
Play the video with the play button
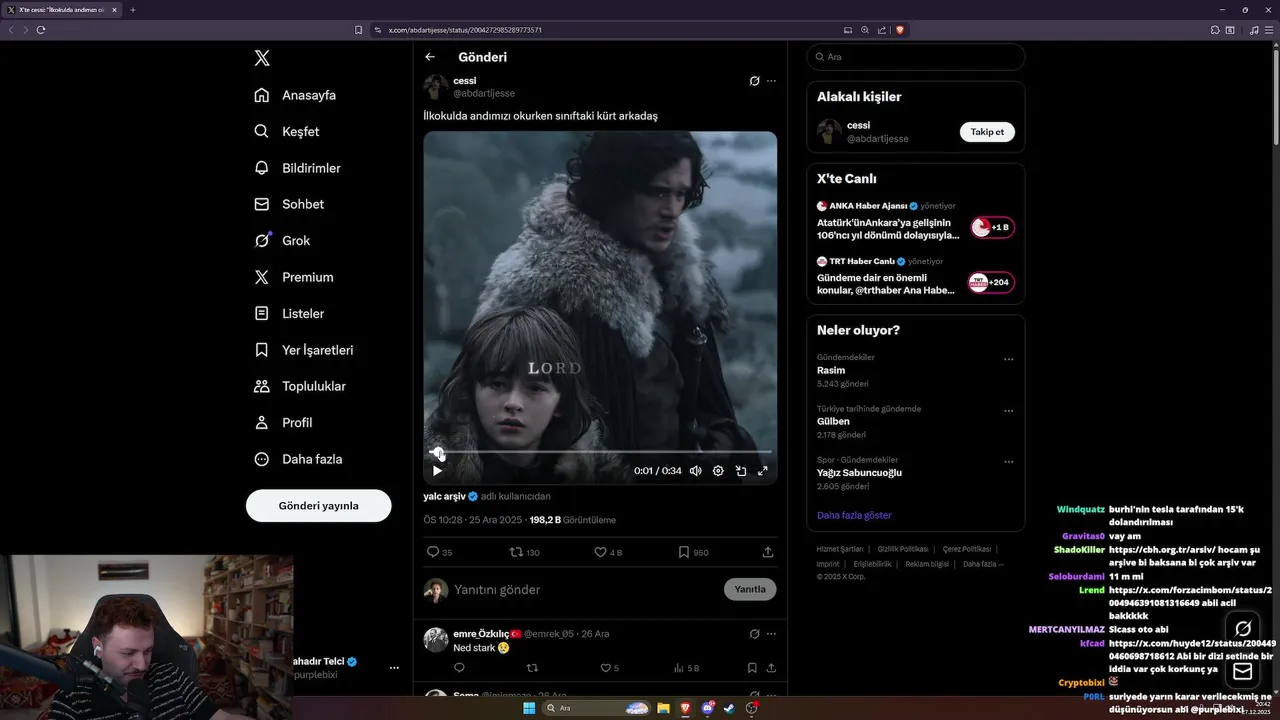click(x=437, y=471)
